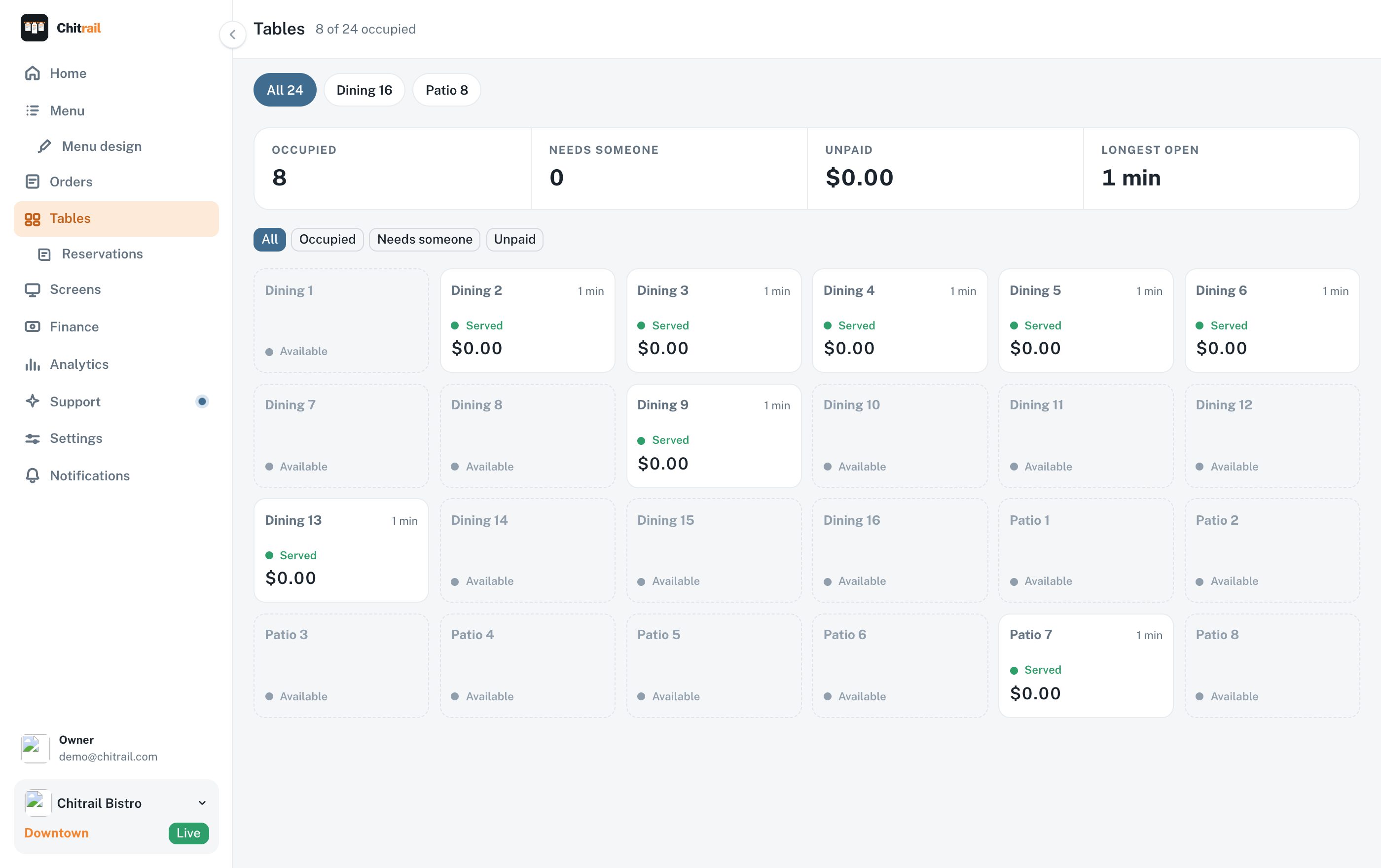1381x868 pixels.
Task: Filter tables by Needs someone
Action: point(425,239)
